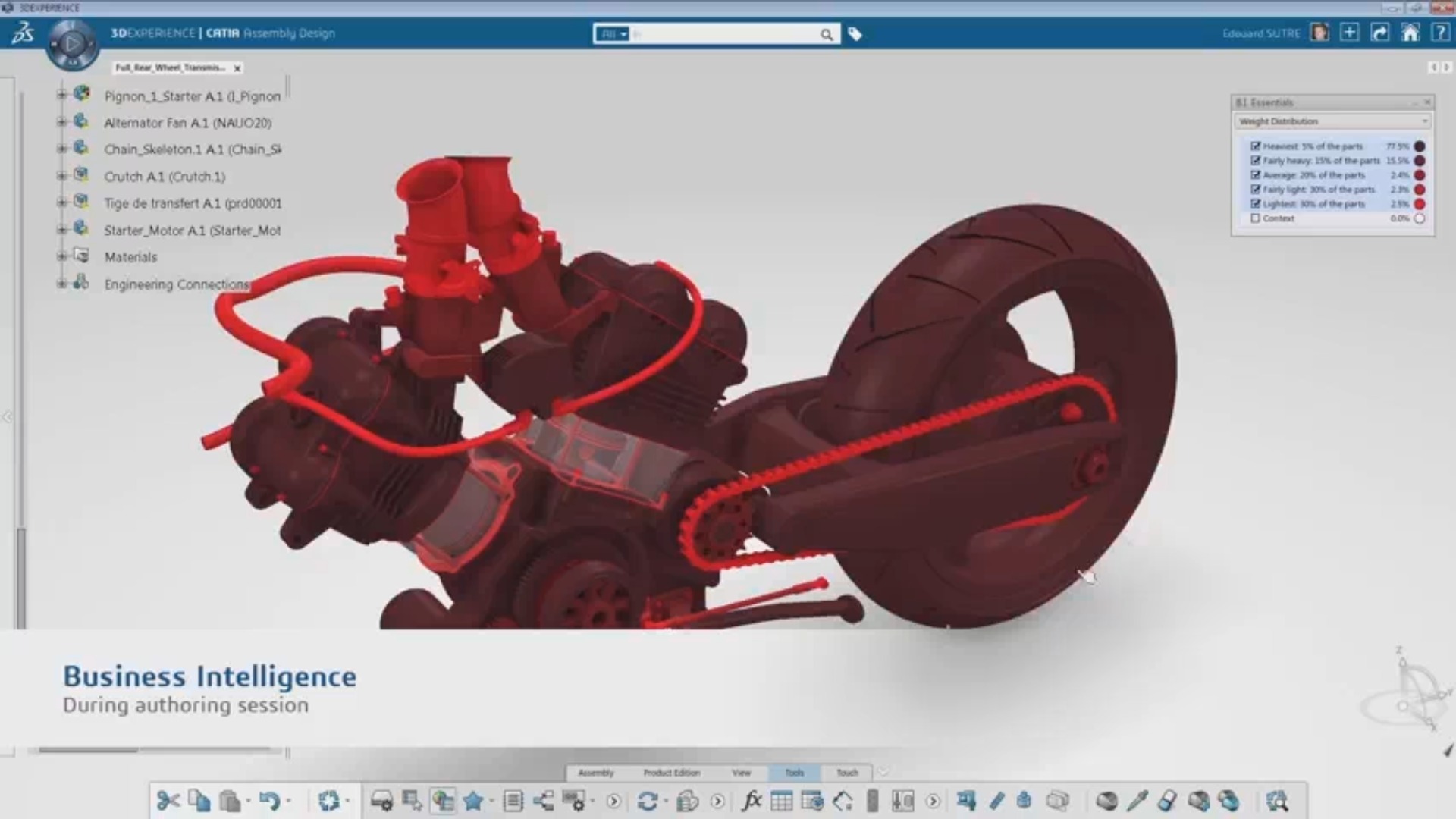Click the blue star favorites icon

click(473, 801)
